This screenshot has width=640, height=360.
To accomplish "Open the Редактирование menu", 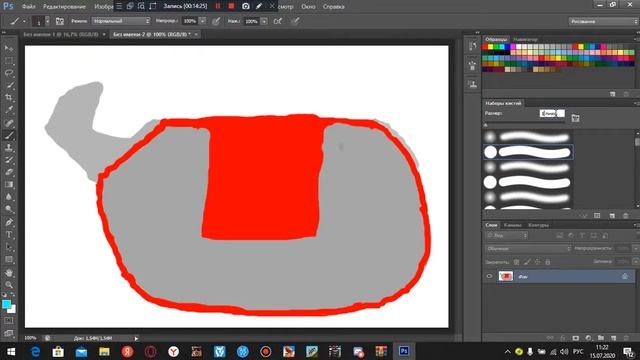I will (64, 7).
